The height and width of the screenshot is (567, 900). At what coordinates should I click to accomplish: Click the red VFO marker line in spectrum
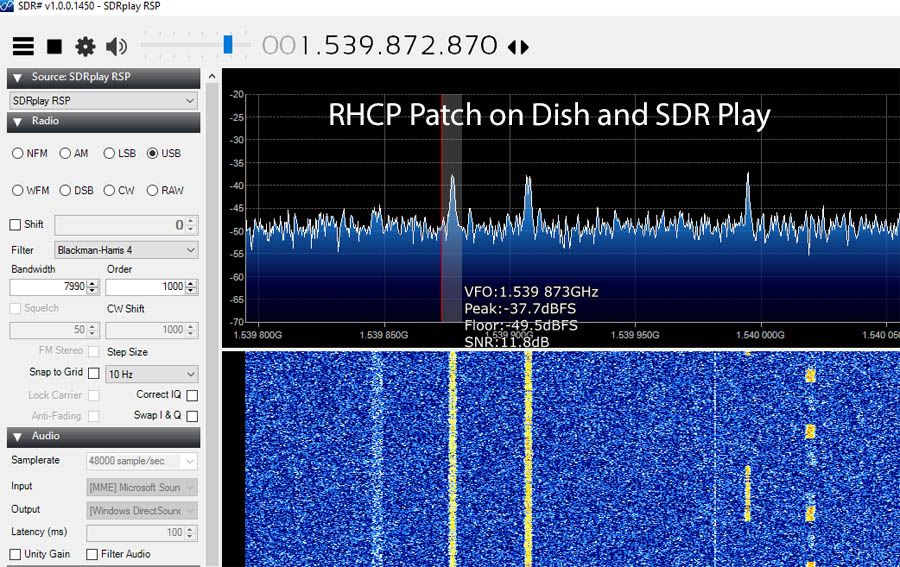click(441, 208)
